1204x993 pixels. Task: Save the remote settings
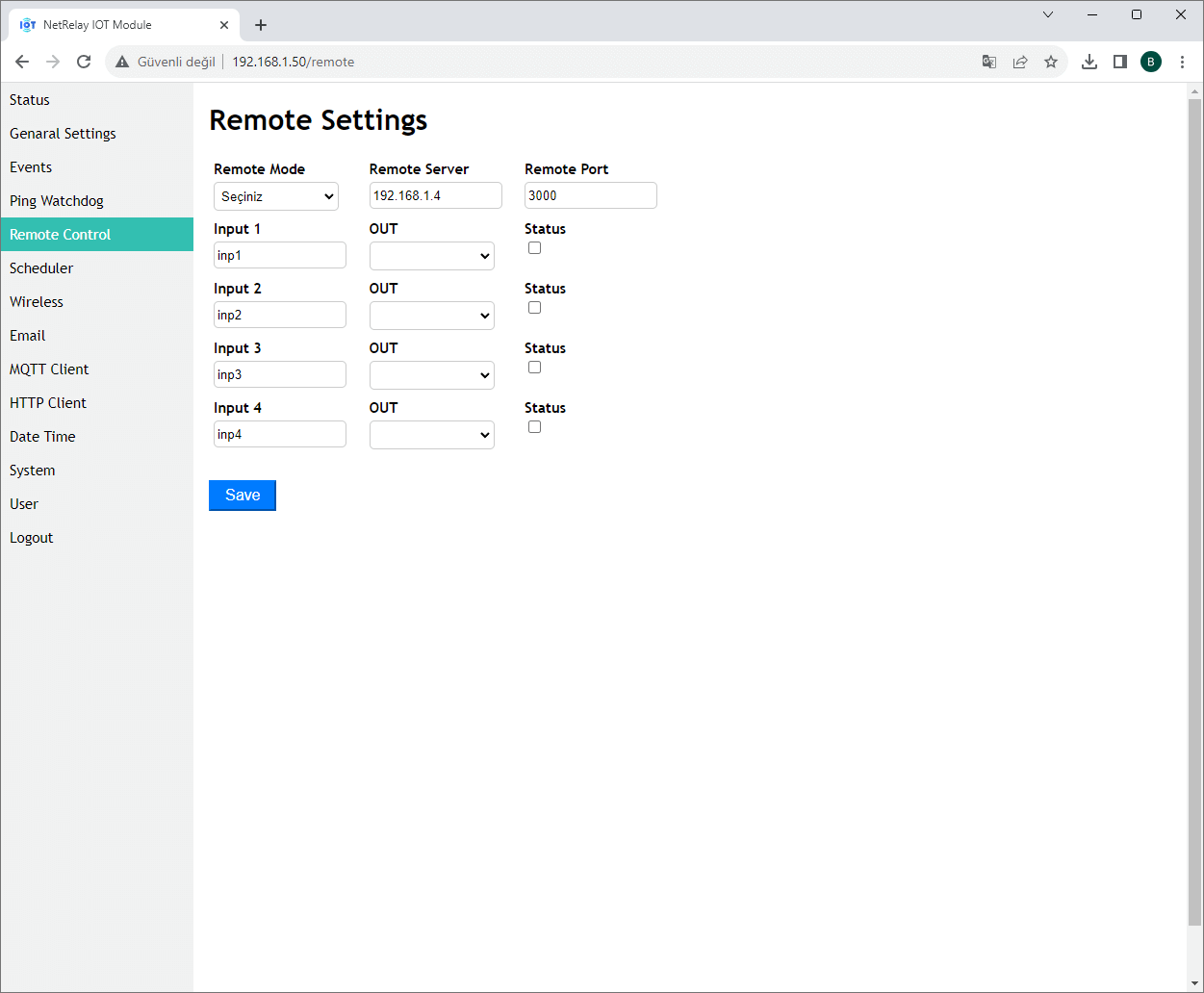point(242,495)
